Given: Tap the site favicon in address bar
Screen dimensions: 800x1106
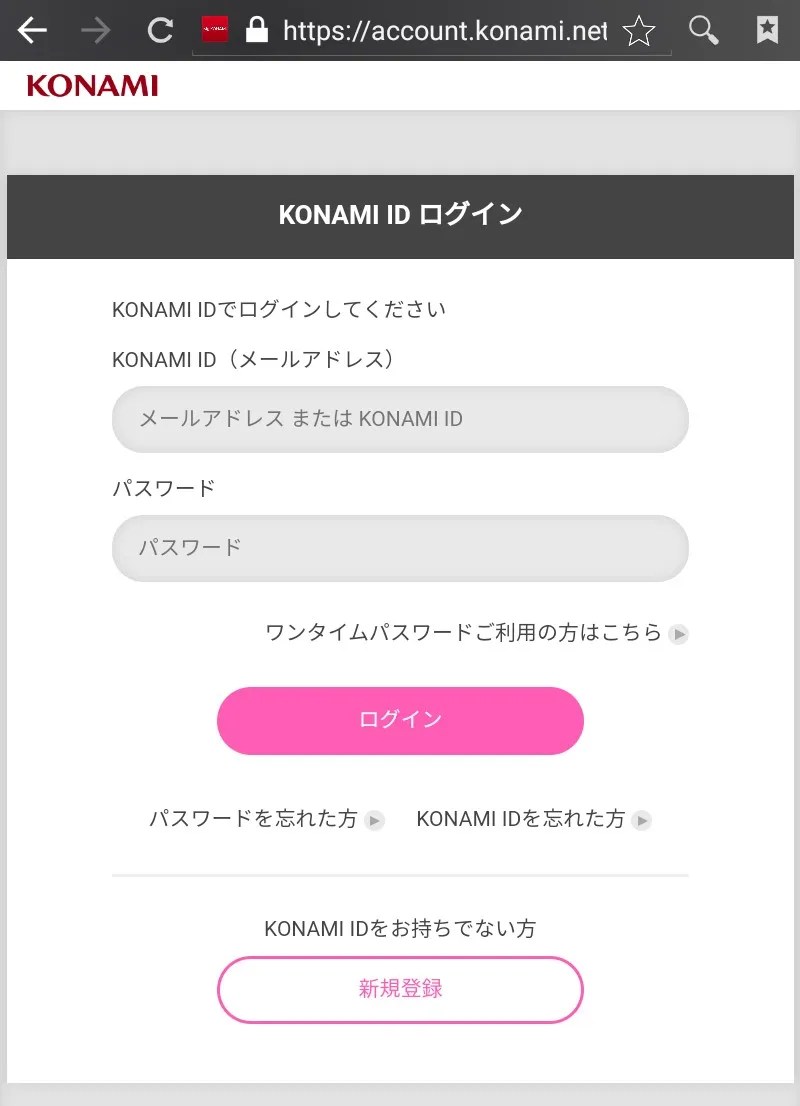Looking at the screenshot, I should point(215,30).
